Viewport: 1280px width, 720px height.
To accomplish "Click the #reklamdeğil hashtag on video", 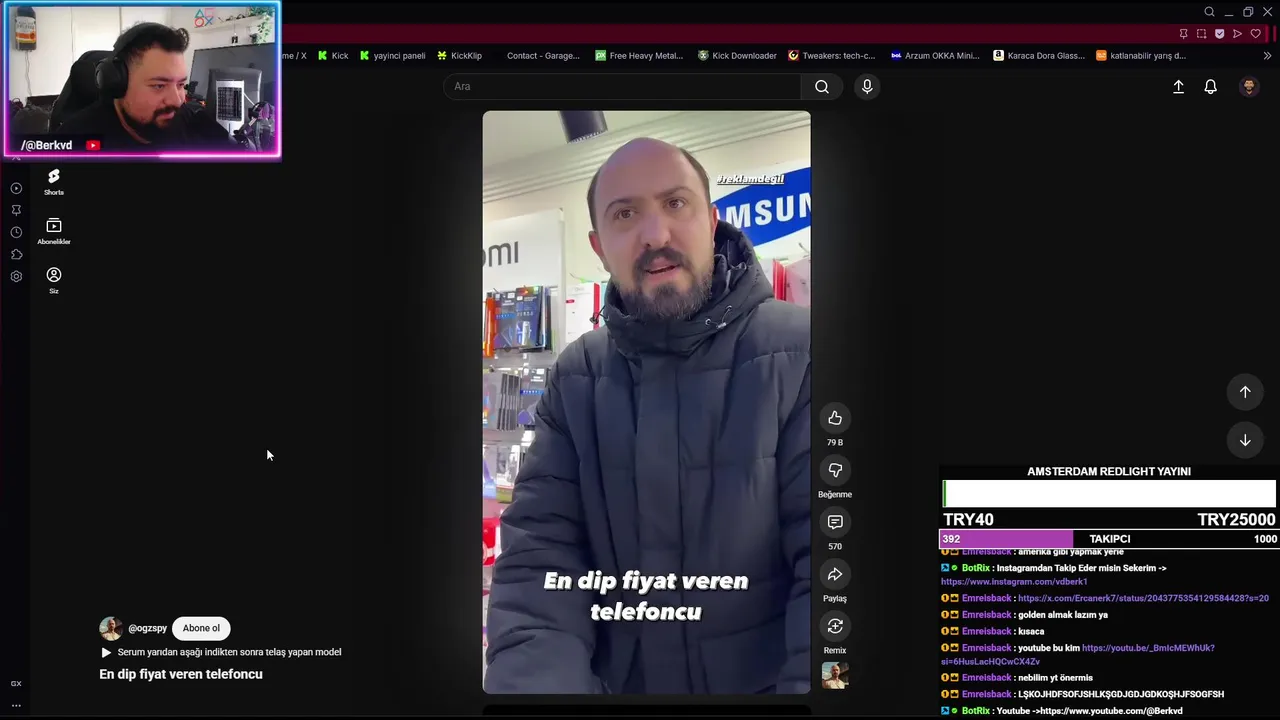I will point(750,179).
